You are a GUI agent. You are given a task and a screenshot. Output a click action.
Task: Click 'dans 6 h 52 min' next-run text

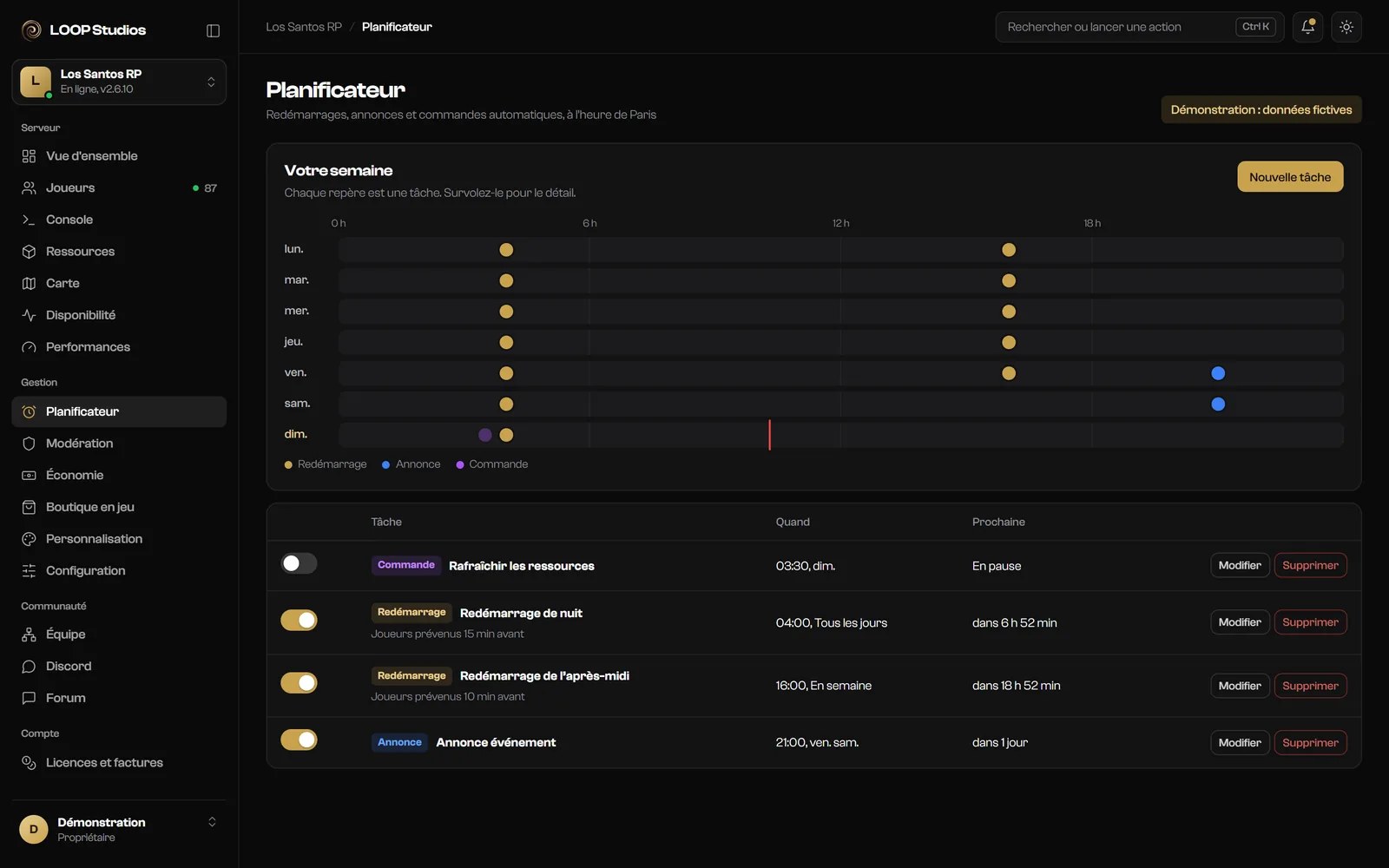click(1015, 623)
